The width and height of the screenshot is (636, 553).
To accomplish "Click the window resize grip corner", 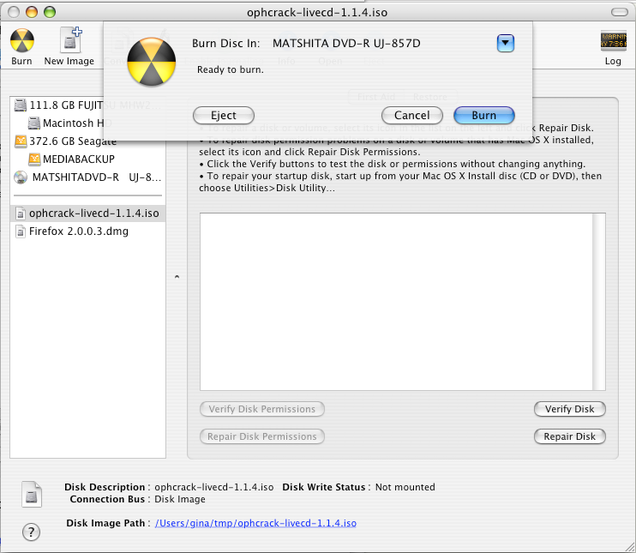I will click(x=630, y=547).
